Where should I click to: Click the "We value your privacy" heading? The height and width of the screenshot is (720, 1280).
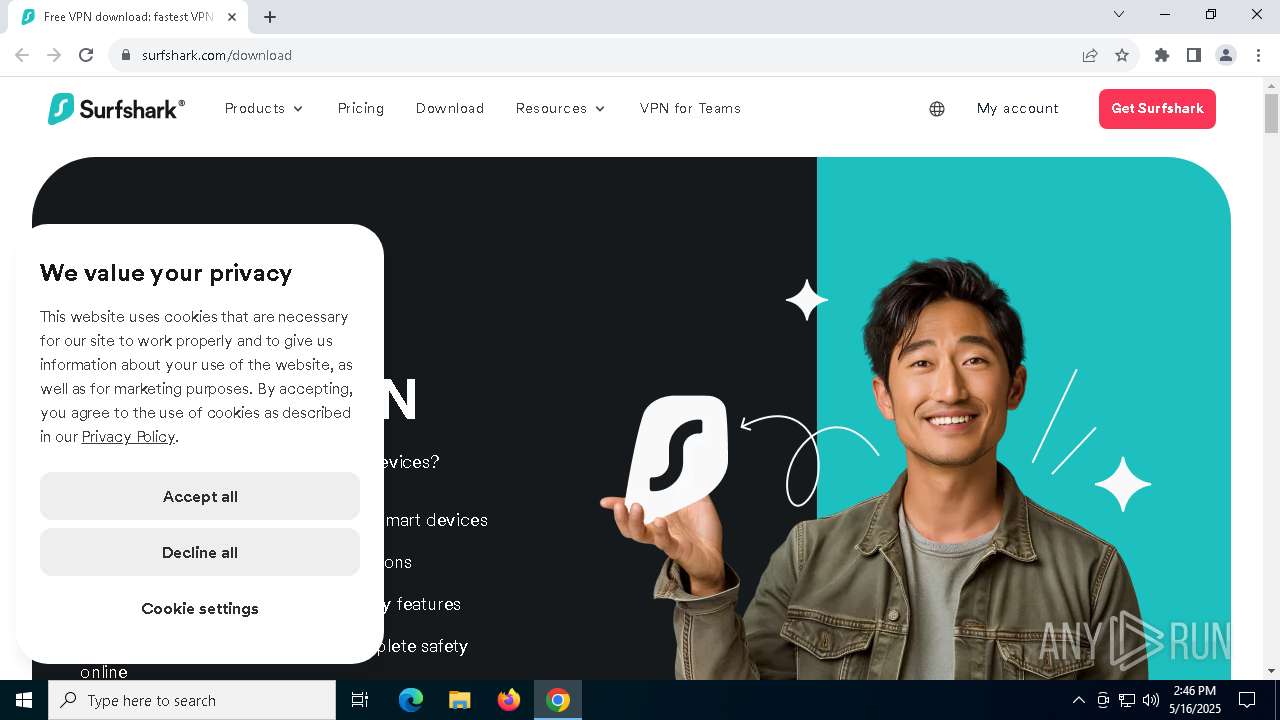pos(166,273)
